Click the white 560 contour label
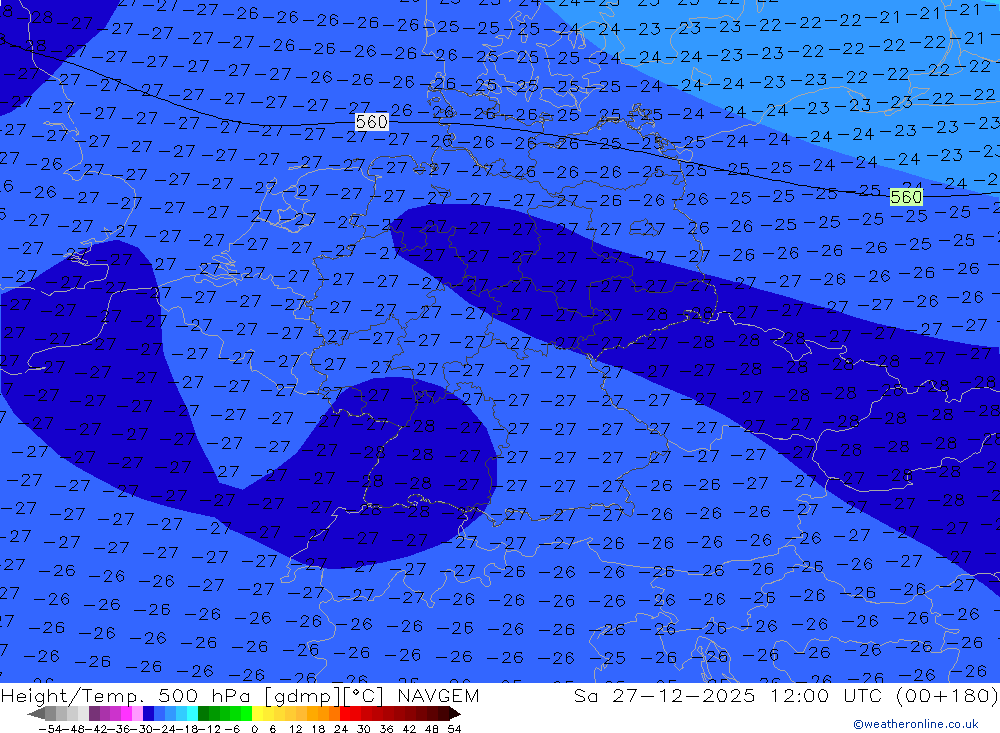The height and width of the screenshot is (733, 1000). (x=372, y=122)
